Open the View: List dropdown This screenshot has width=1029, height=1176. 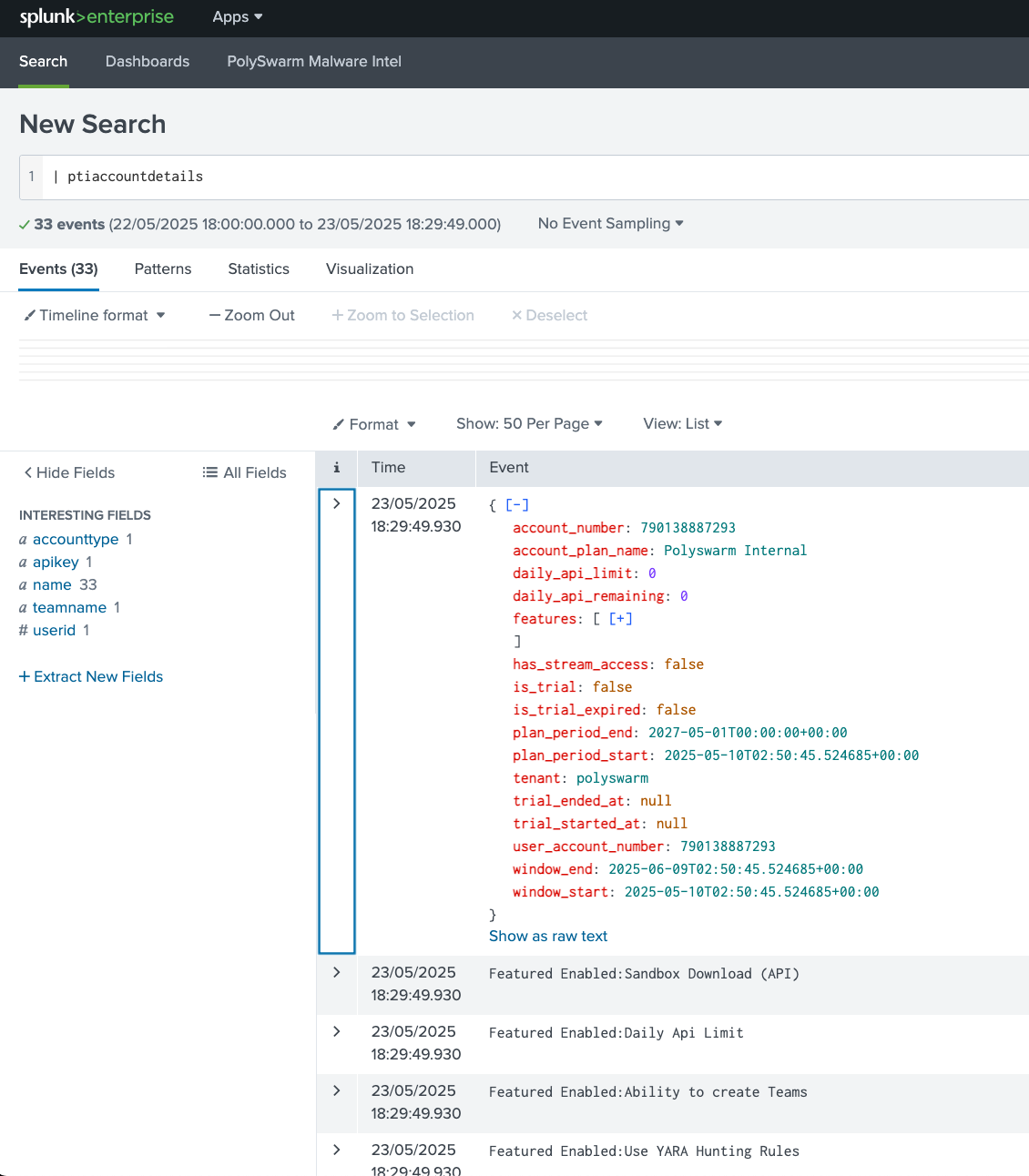683,423
